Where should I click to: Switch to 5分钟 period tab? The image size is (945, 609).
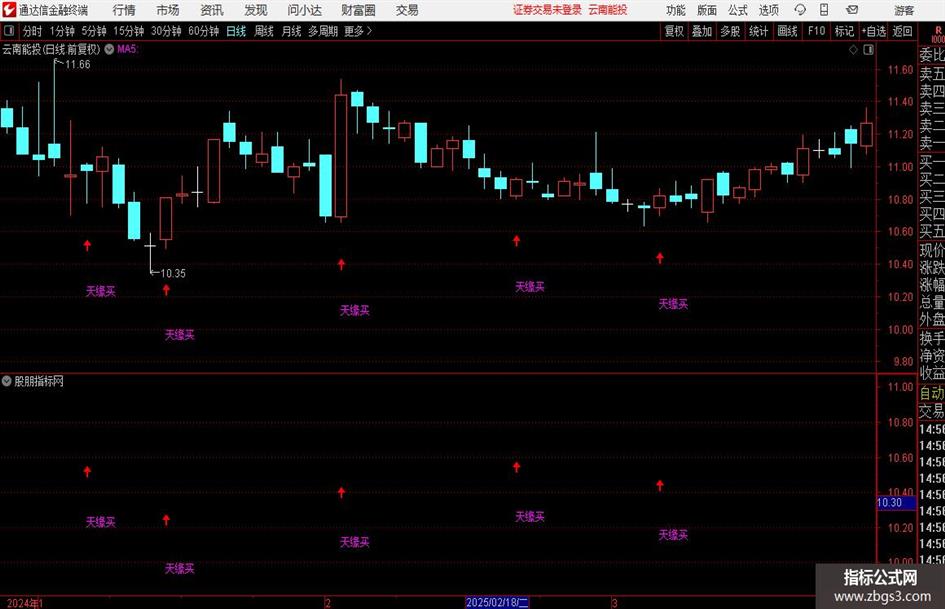pos(93,31)
